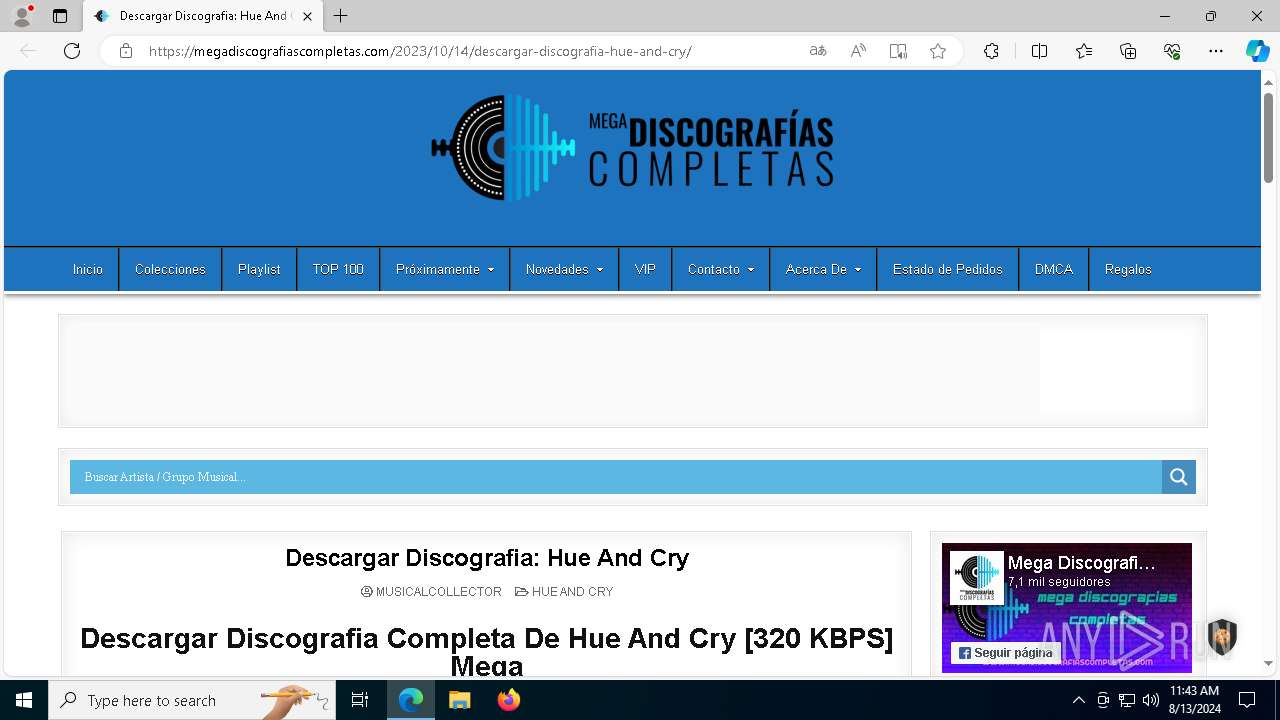
Task: Refresh the current page
Action: (x=72, y=51)
